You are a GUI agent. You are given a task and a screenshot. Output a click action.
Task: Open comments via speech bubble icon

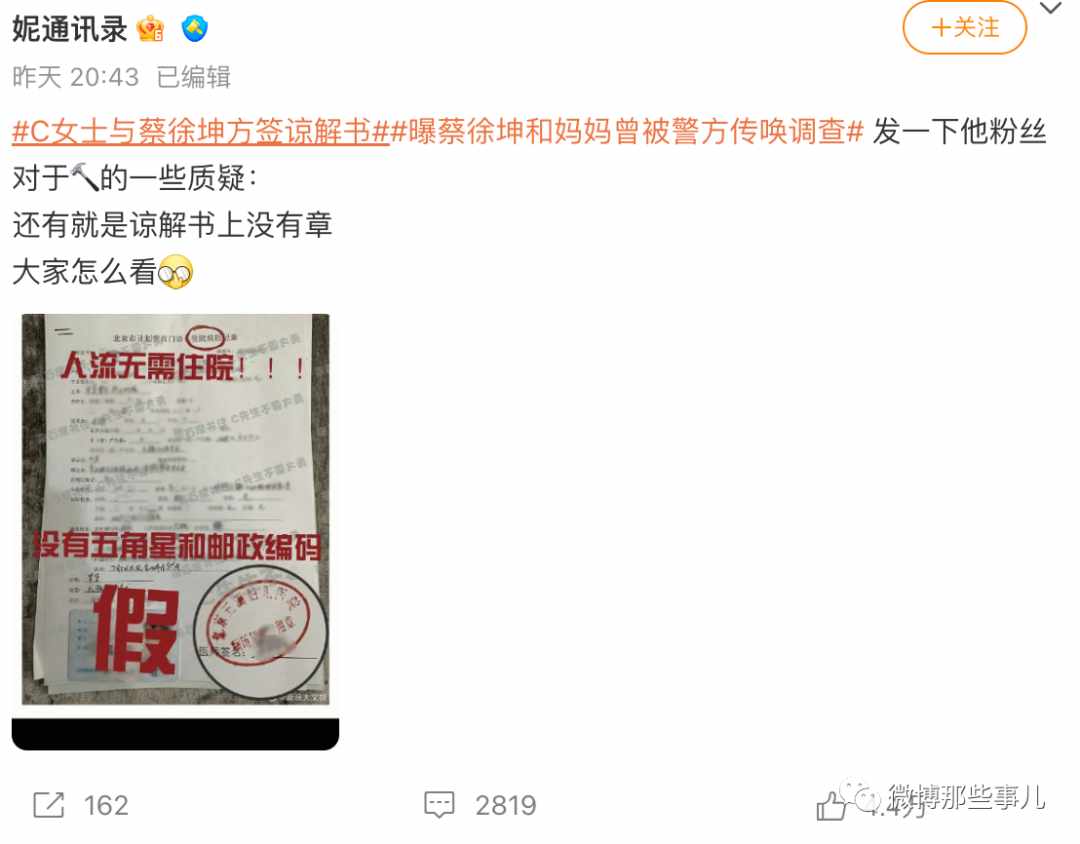coord(439,805)
